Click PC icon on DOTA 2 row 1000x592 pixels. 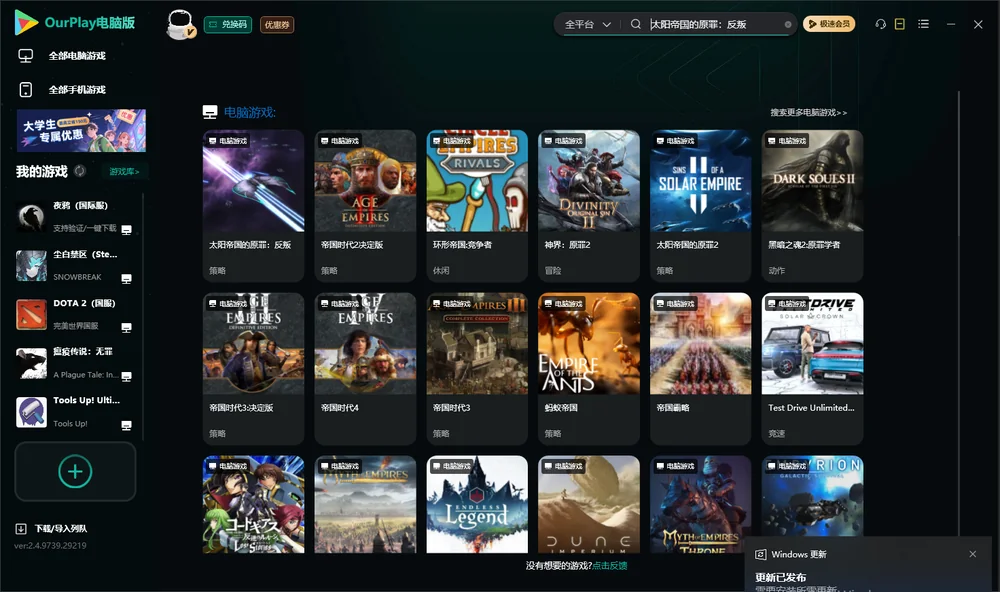[126, 327]
